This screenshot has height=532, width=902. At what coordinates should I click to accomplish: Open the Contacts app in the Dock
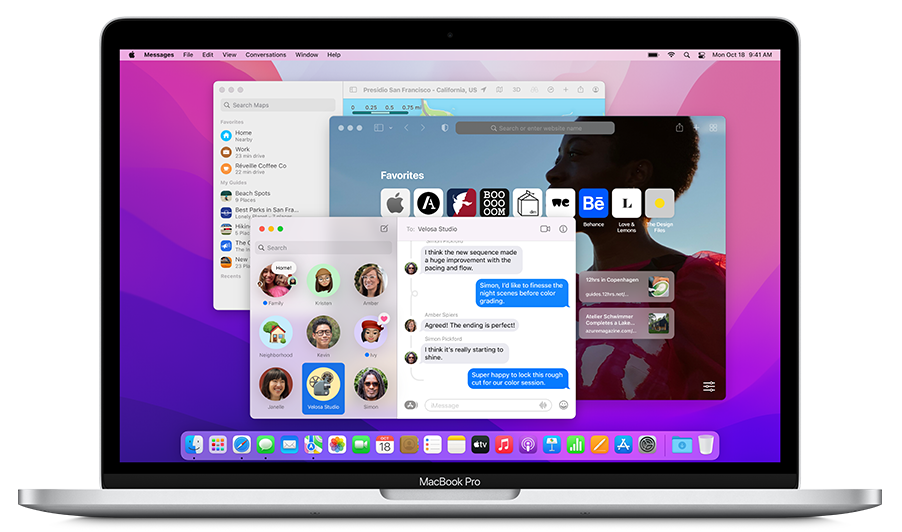[408, 445]
